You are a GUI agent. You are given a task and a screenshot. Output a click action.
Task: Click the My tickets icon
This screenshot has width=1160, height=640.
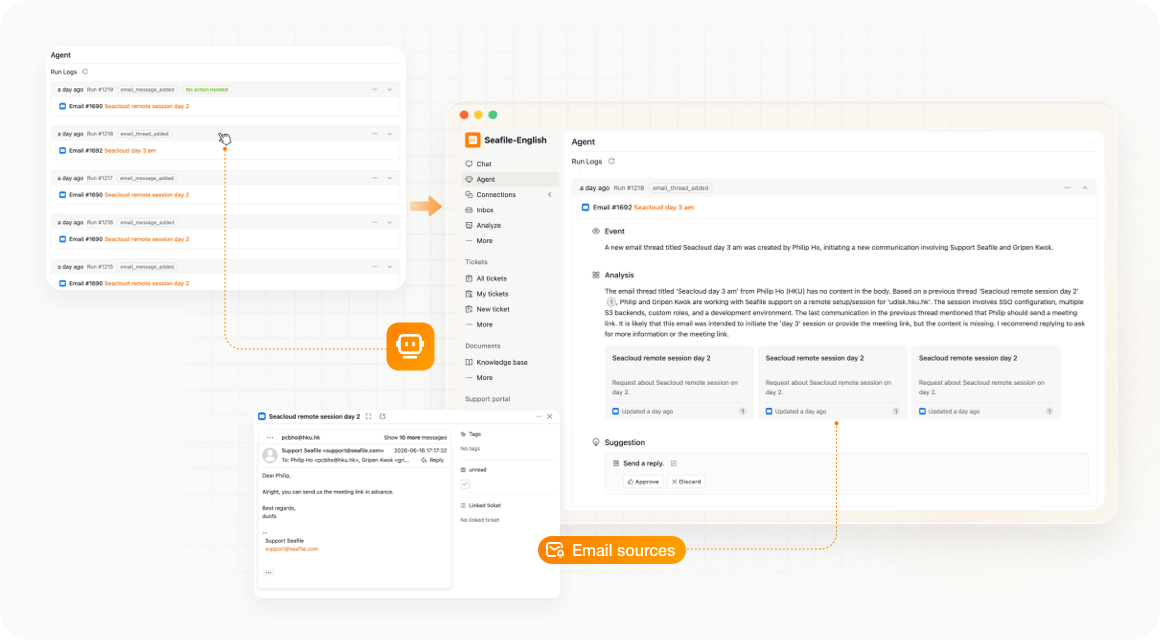[469, 294]
